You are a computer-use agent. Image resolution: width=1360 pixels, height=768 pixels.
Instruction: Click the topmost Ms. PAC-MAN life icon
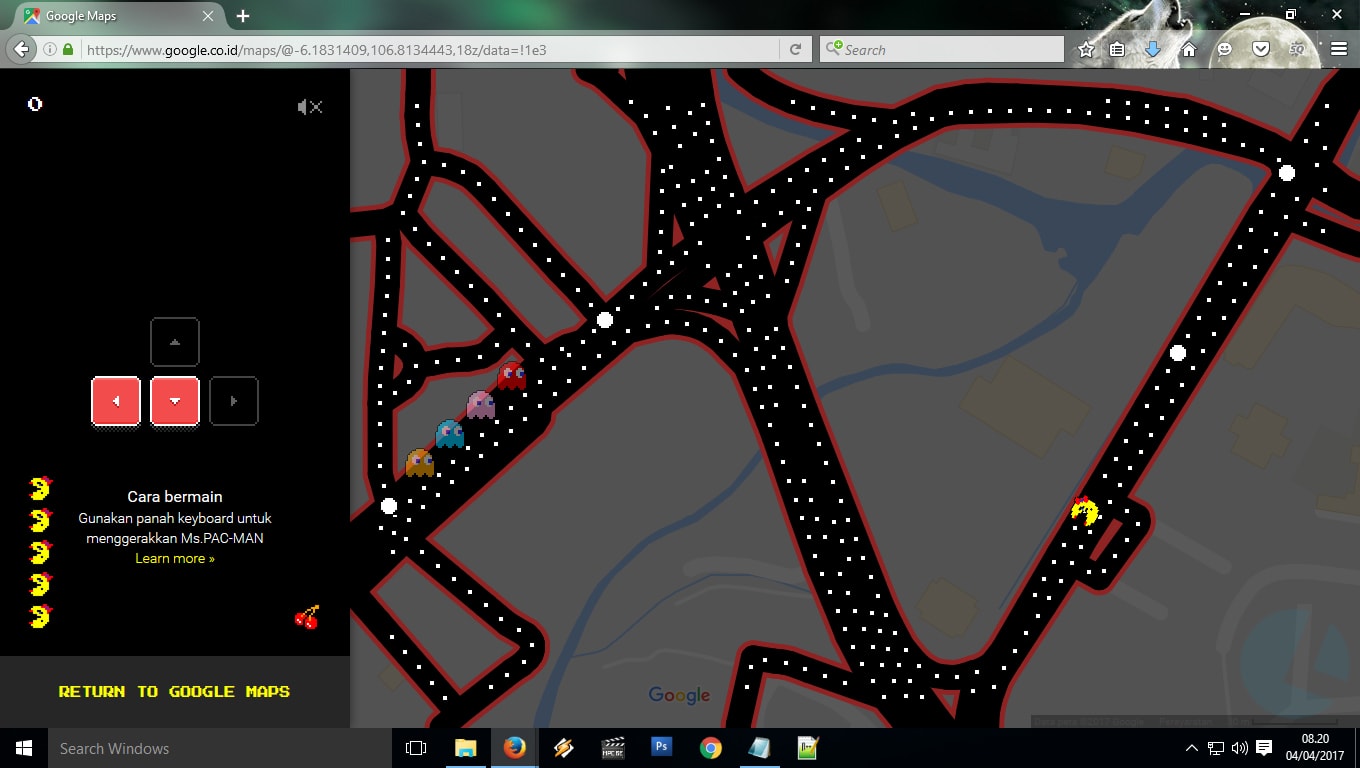click(40, 488)
